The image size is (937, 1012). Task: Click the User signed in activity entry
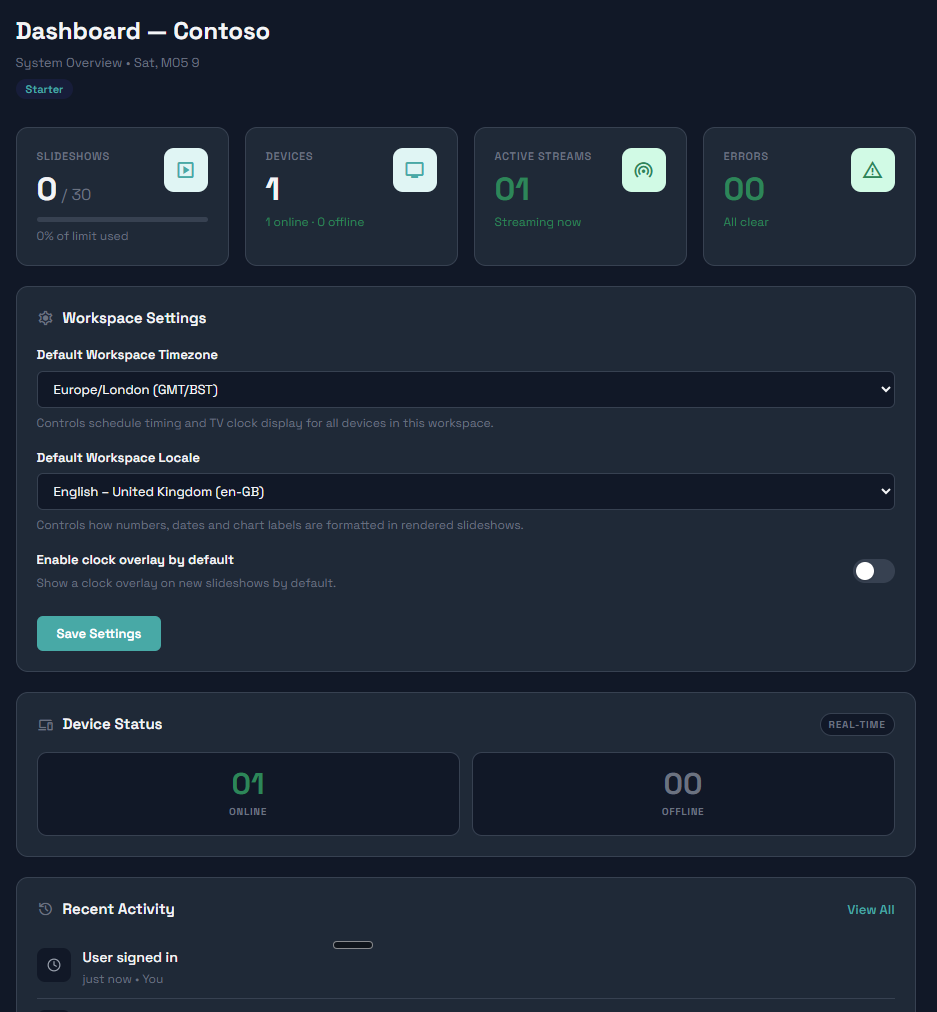coord(466,967)
